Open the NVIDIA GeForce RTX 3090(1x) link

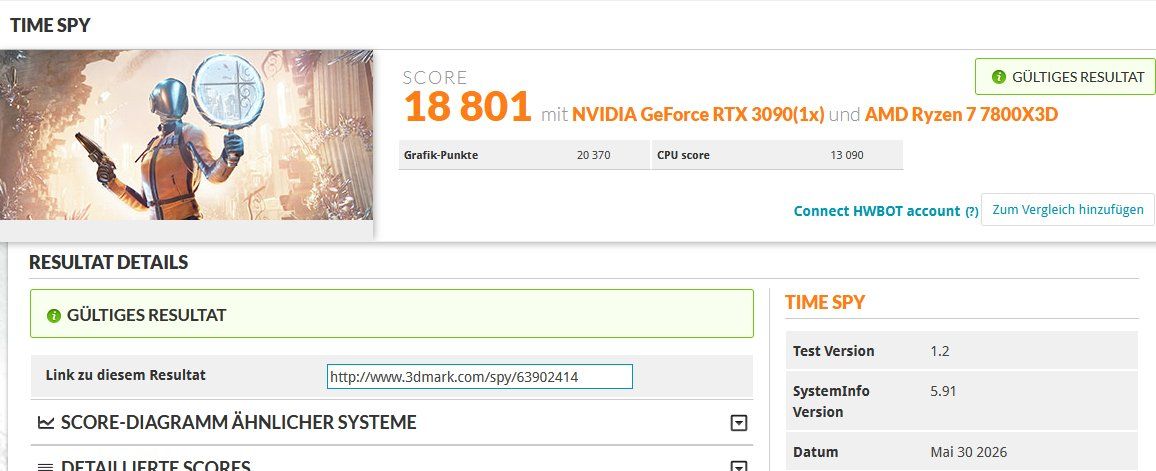coord(698,115)
